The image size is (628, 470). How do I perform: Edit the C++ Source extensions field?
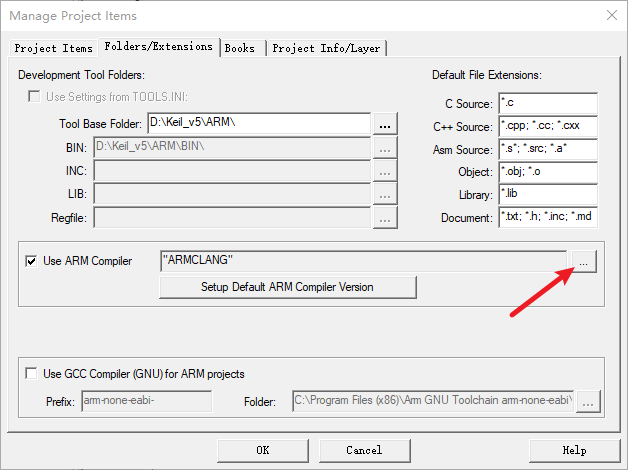coord(548,126)
